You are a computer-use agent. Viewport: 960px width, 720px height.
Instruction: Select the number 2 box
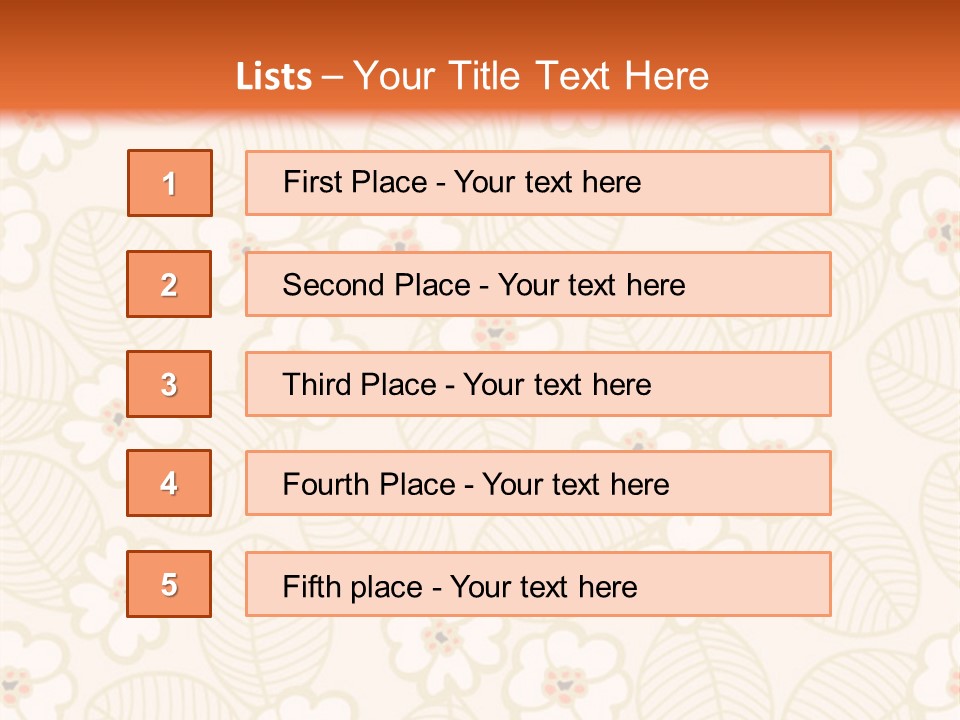point(169,284)
